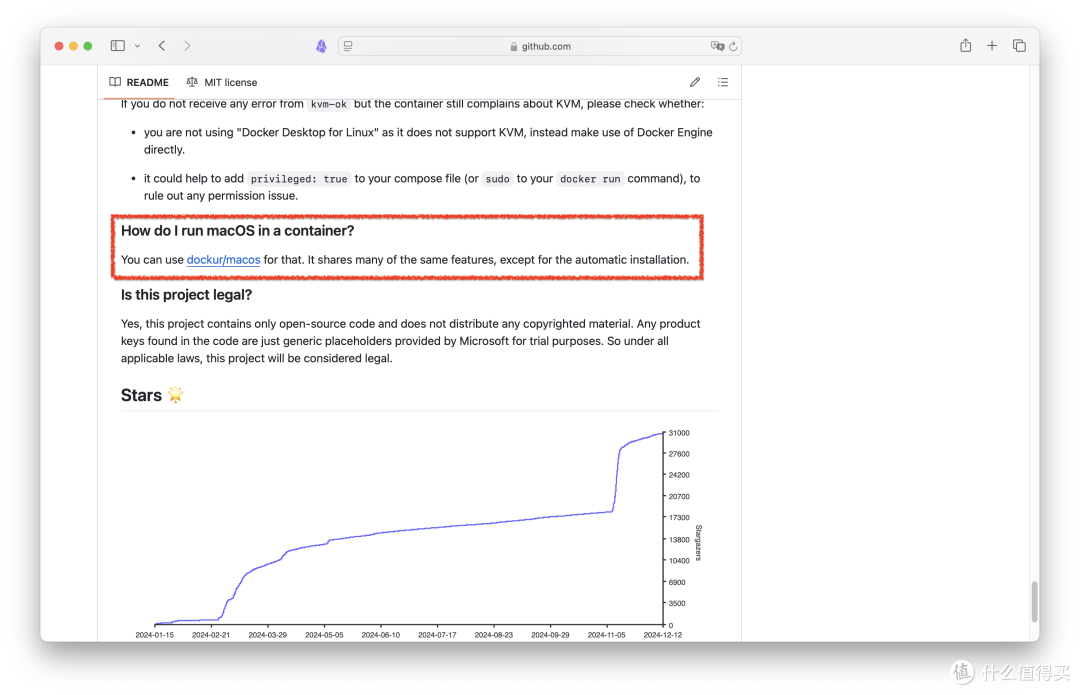This screenshot has width=1080, height=695.
Task: Show all open tabs
Action: [1019, 45]
